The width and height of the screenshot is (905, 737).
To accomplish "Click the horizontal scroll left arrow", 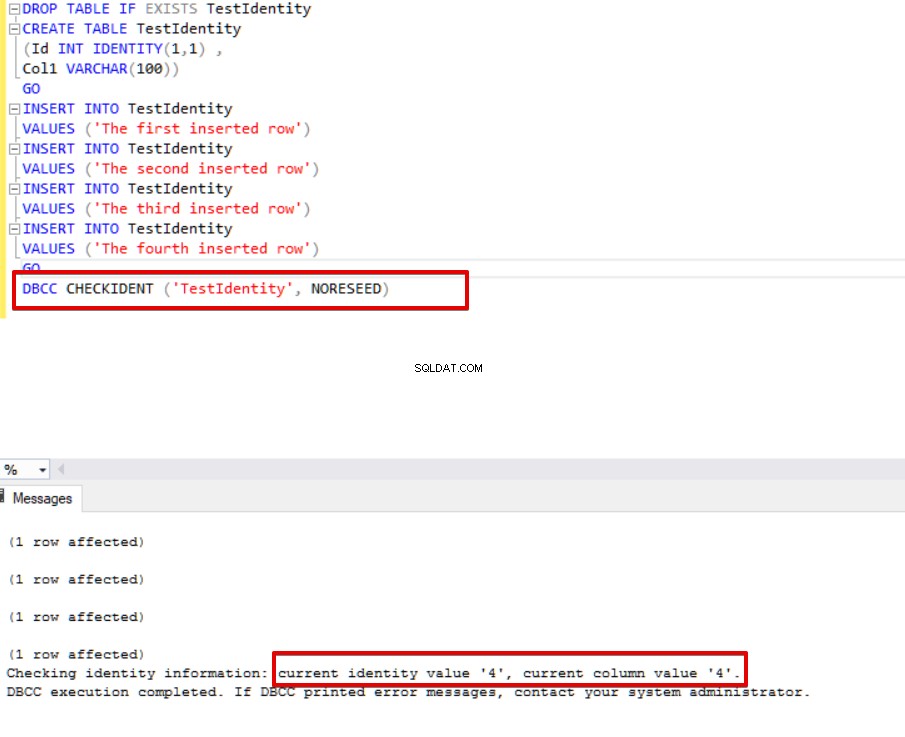I will point(61,469).
